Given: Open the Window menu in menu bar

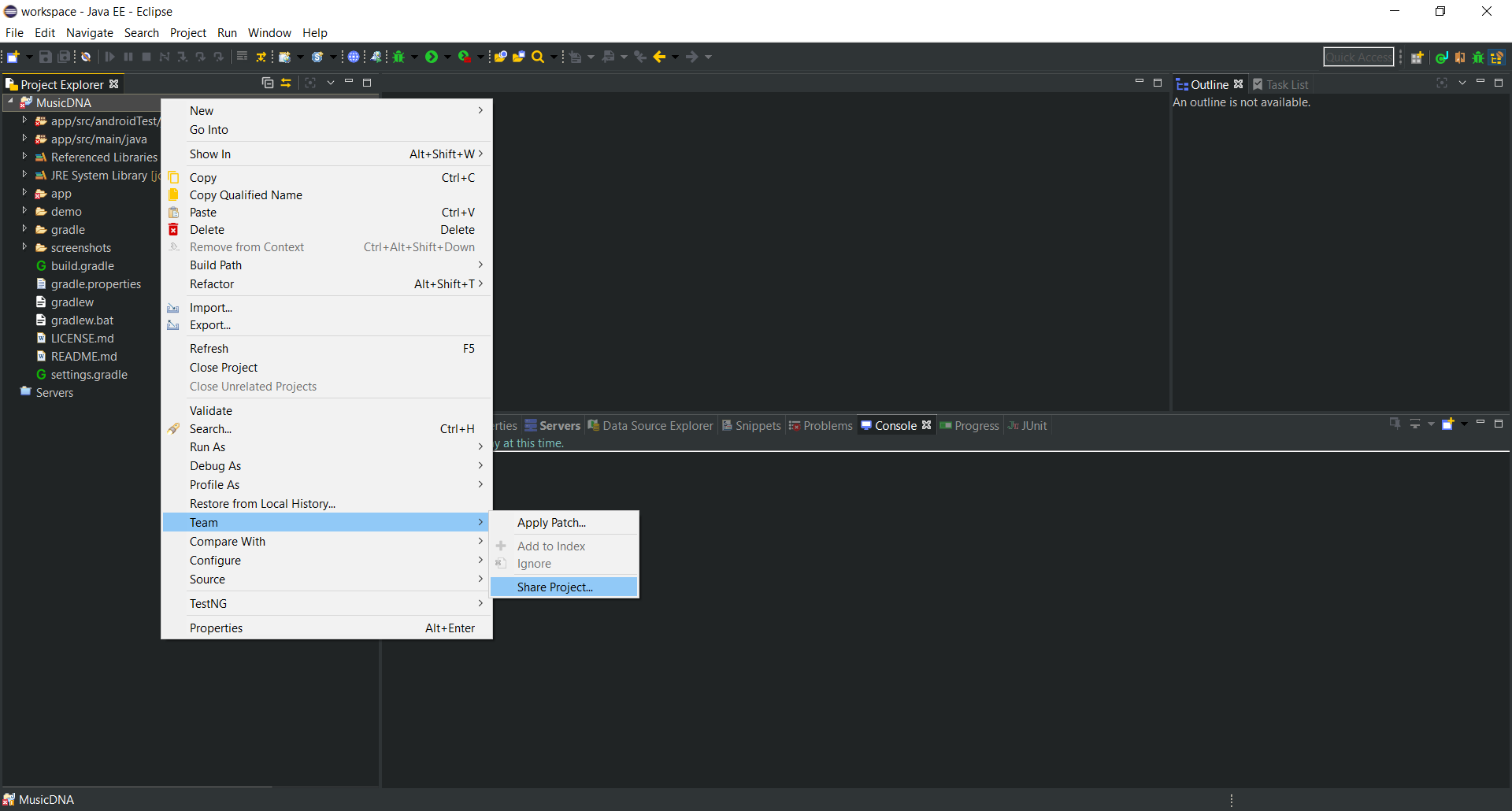Looking at the screenshot, I should coord(269,33).
